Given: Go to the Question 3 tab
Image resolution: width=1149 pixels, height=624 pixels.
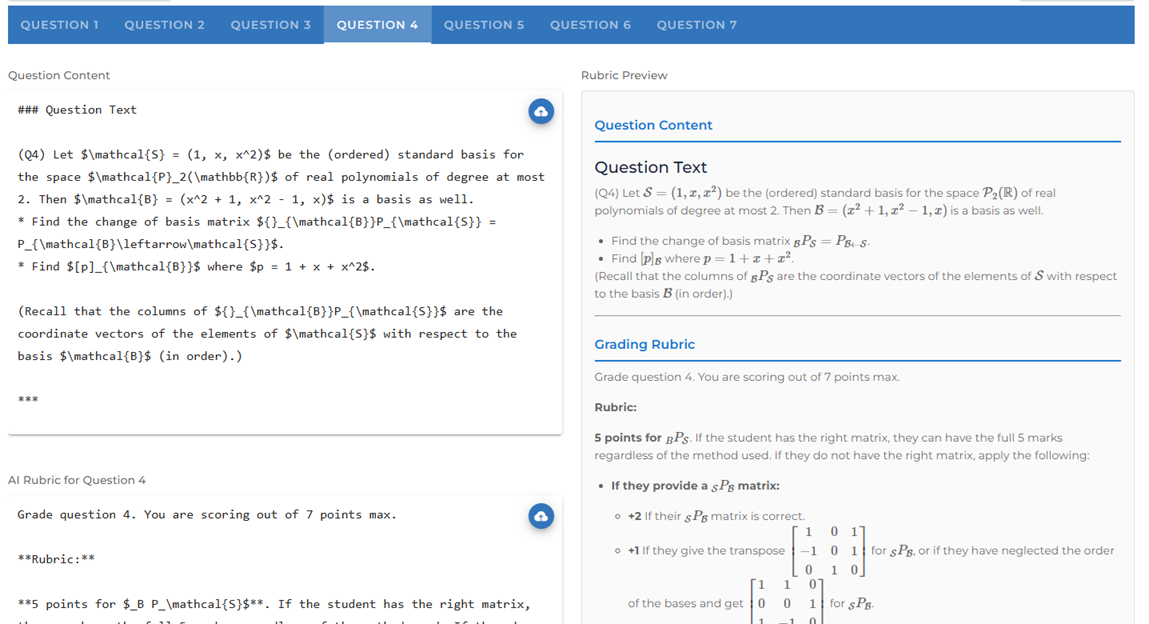Looking at the screenshot, I should [270, 25].
